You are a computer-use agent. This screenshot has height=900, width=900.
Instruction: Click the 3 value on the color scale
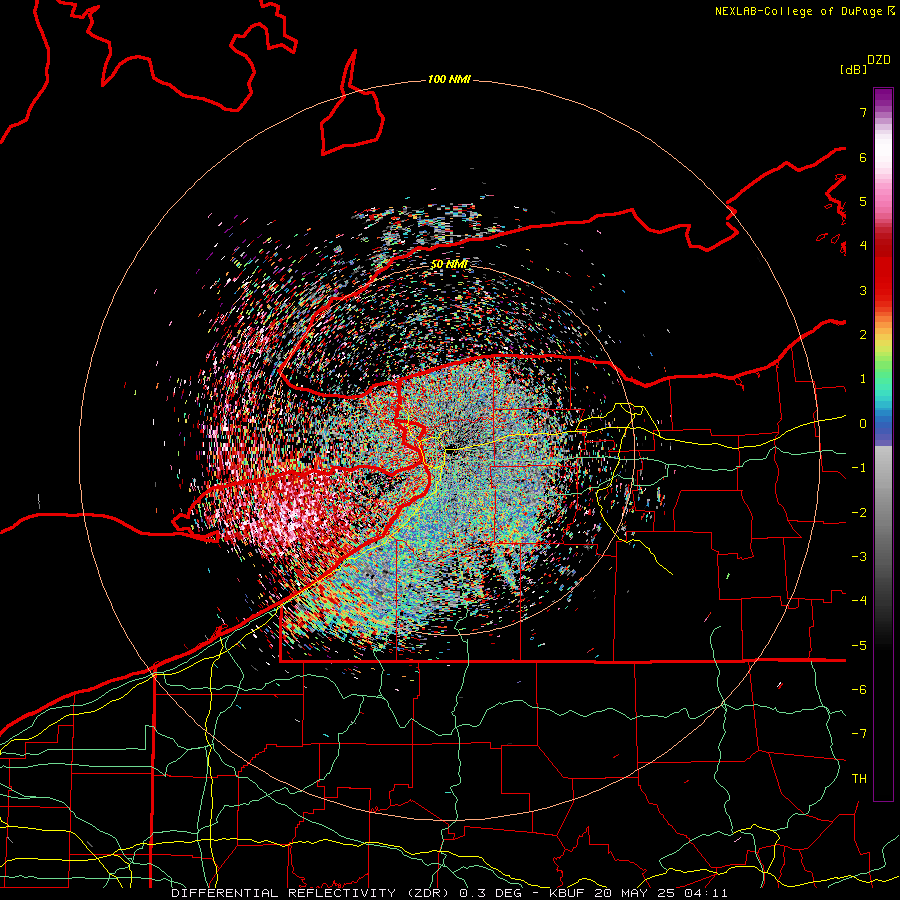tap(863, 290)
